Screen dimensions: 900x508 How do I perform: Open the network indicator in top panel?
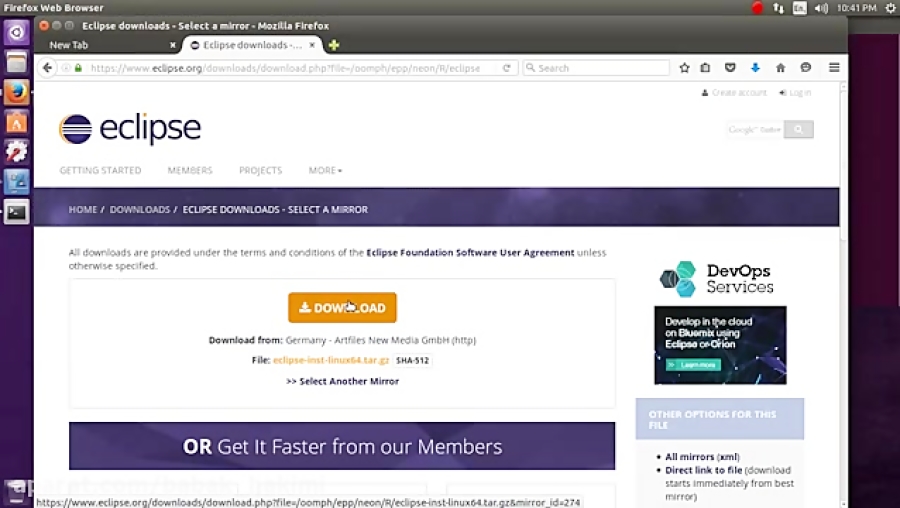click(778, 8)
